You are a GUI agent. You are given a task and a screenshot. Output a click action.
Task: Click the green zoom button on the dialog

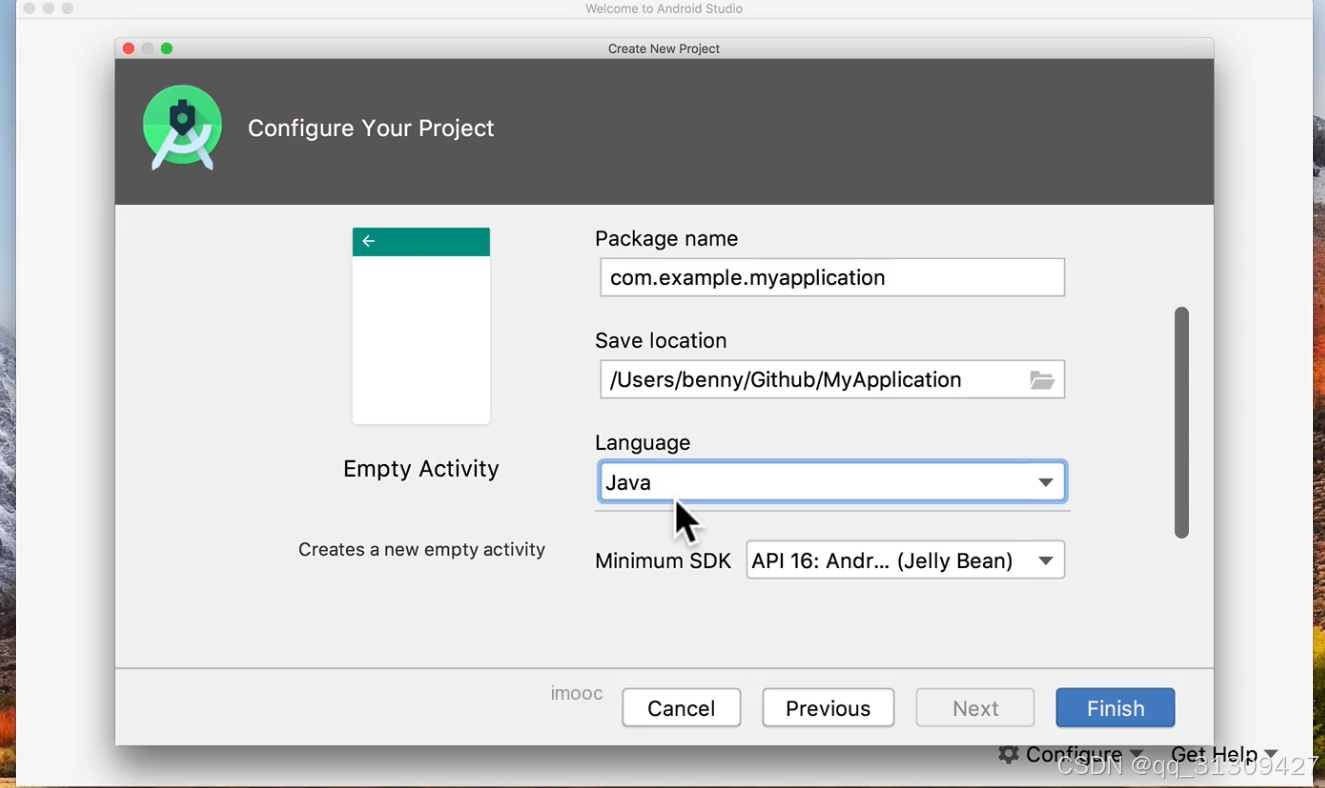pyautogui.click(x=166, y=47)
